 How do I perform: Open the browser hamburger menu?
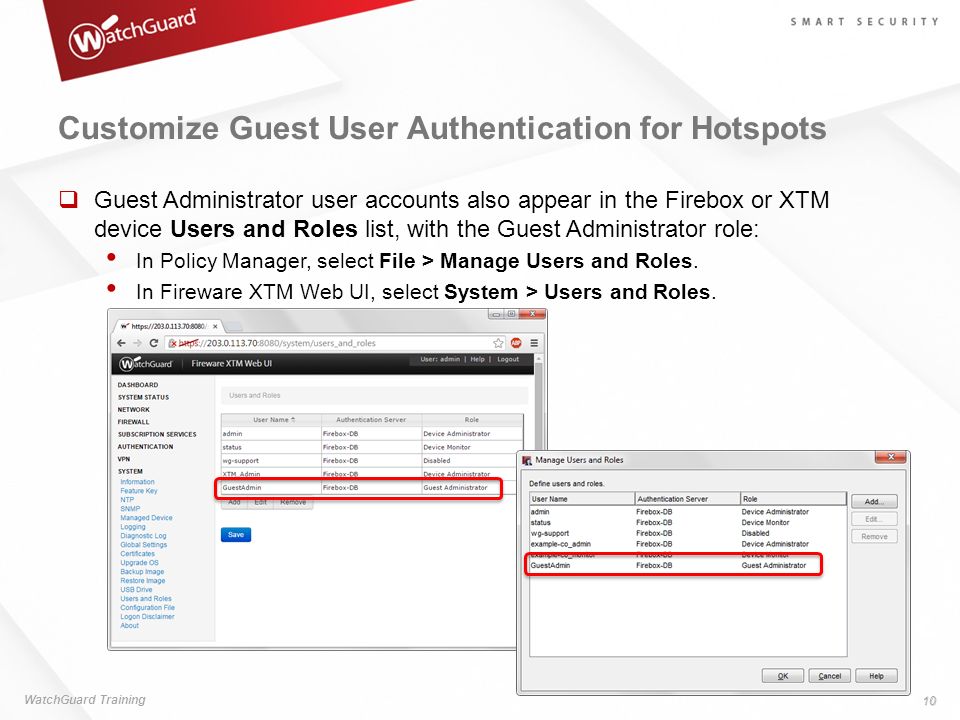[534, 343]
